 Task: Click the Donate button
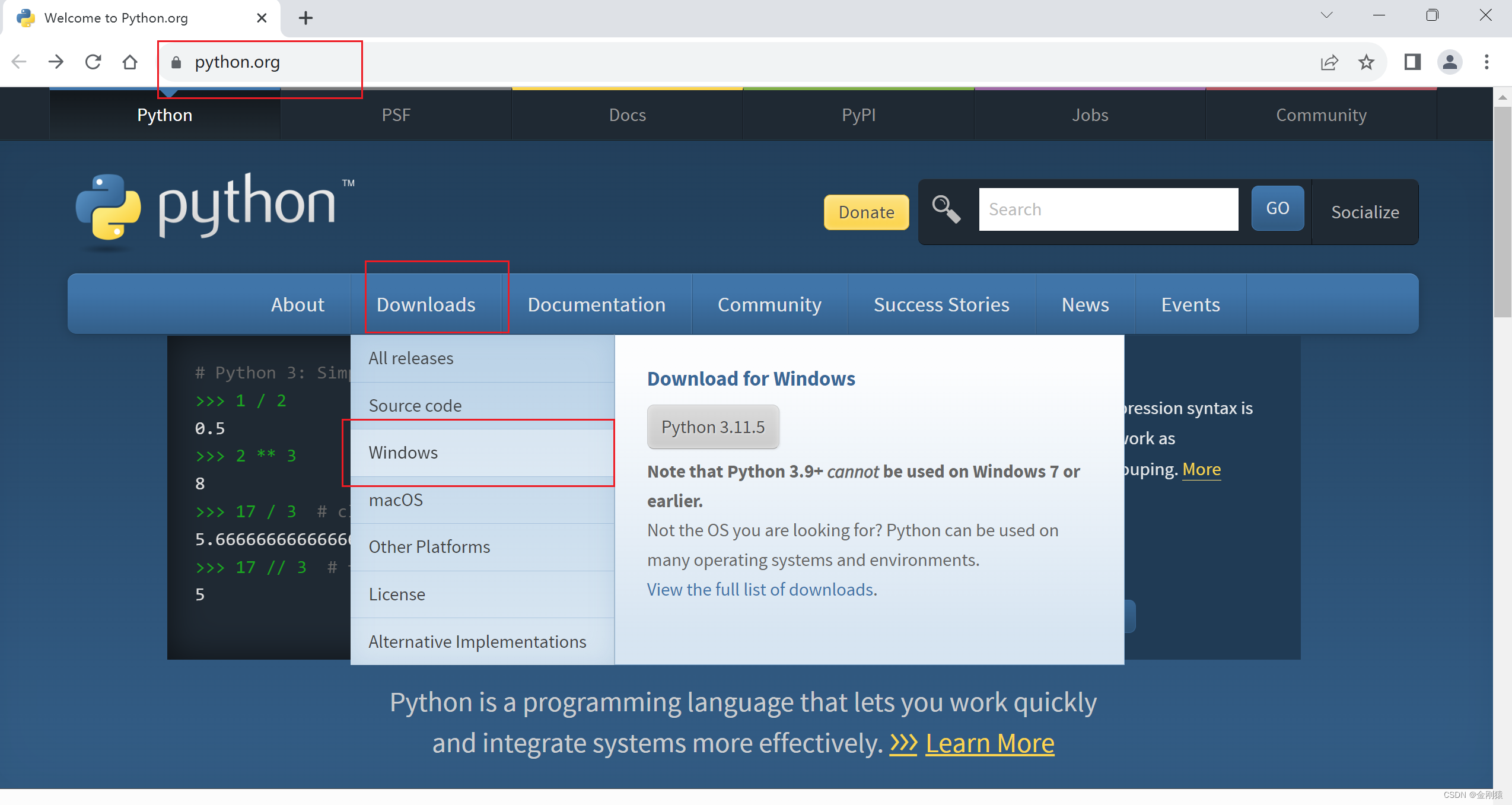click(x=865, y=212)
